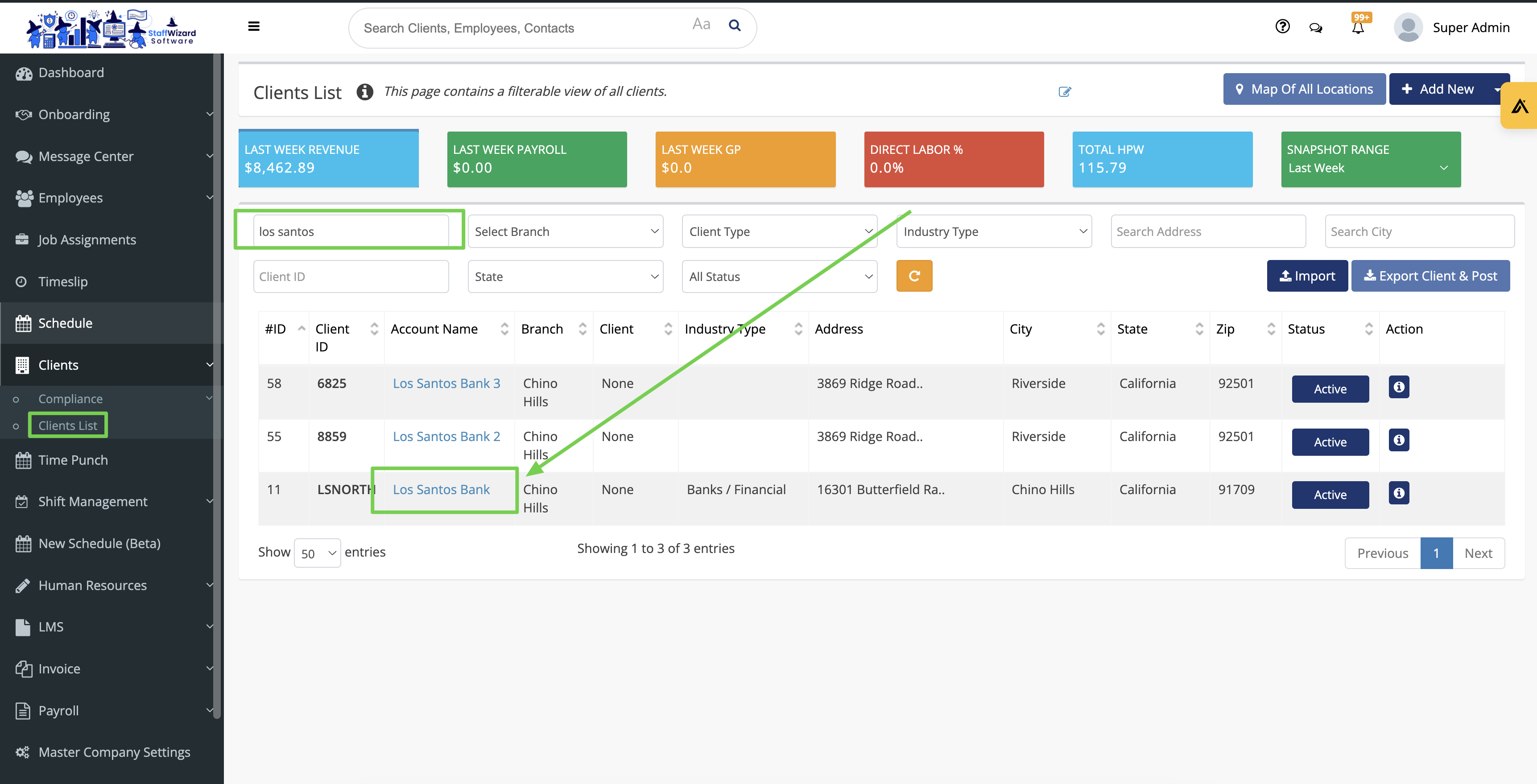Viewport: 1537px width, 784px height.
Task: Open info action for Los Santos Bank 3
Action: [x=1399, y=387]
